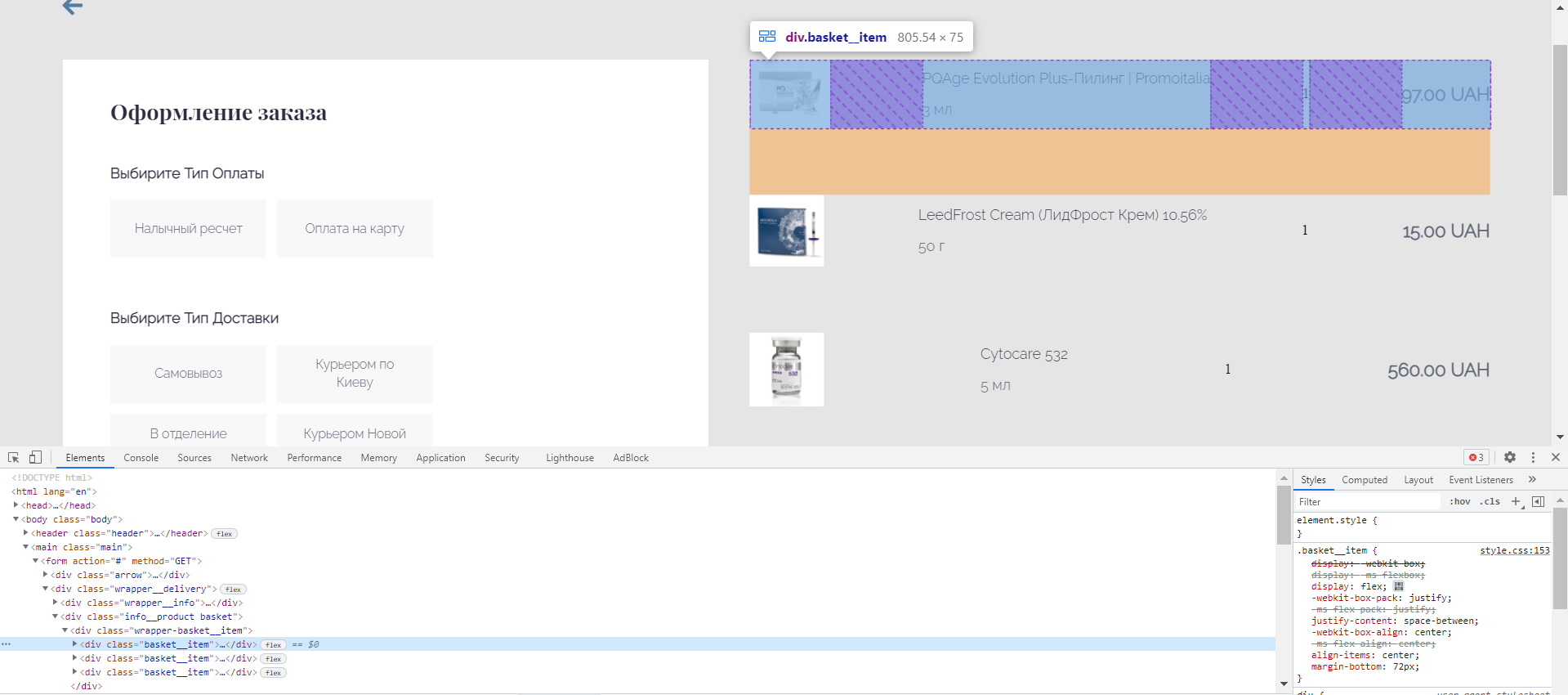Click the LeedFrost Cream product thumbnail
This screenshot has width=1568, height=695.
click(787, 231)
